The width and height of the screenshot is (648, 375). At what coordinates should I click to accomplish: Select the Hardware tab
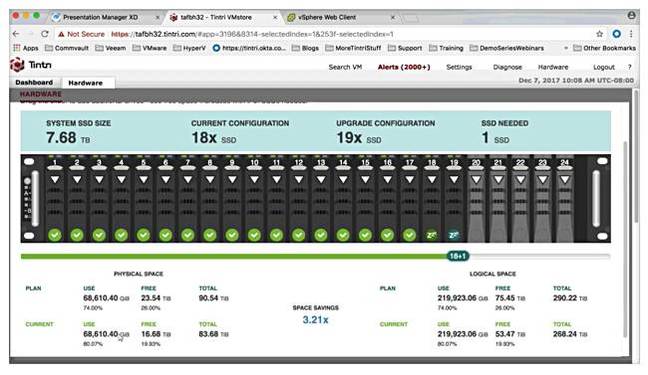pos(86,83)
